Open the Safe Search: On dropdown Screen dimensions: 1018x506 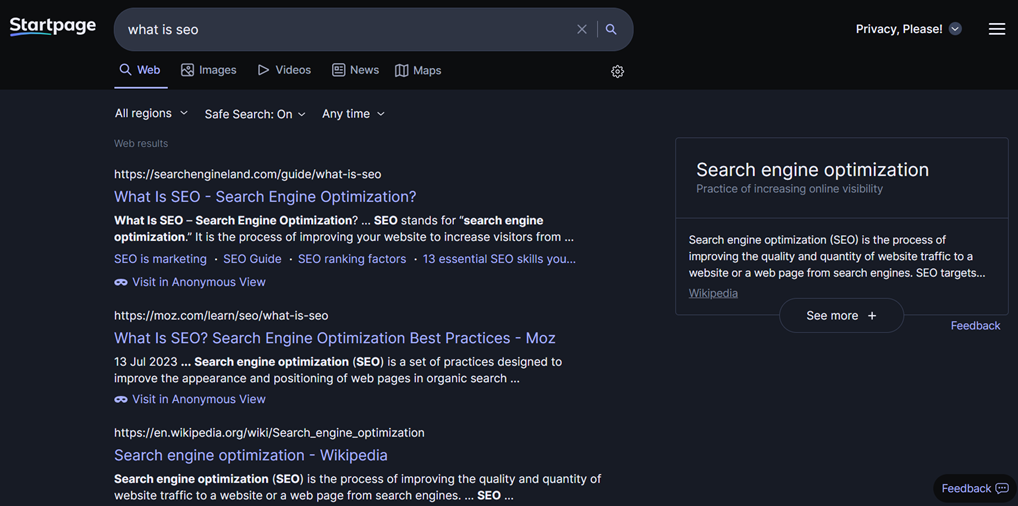(255, 114)
